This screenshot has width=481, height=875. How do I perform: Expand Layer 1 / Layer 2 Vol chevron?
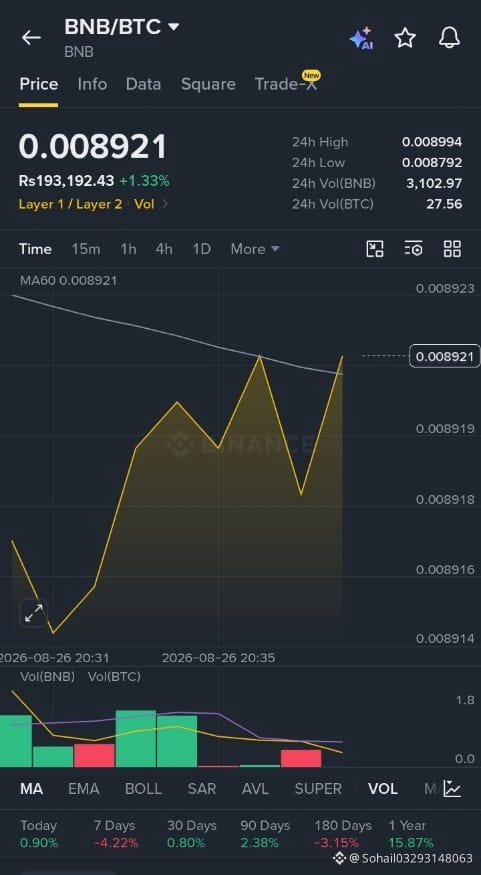(x=165, y=204)
